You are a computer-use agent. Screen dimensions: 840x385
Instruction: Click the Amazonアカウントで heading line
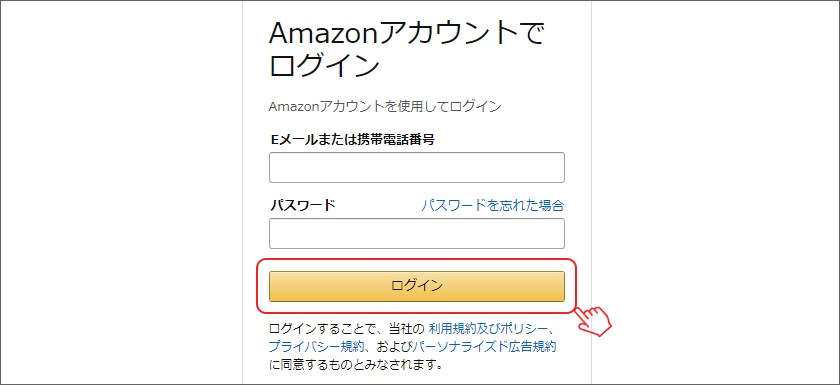407,35
